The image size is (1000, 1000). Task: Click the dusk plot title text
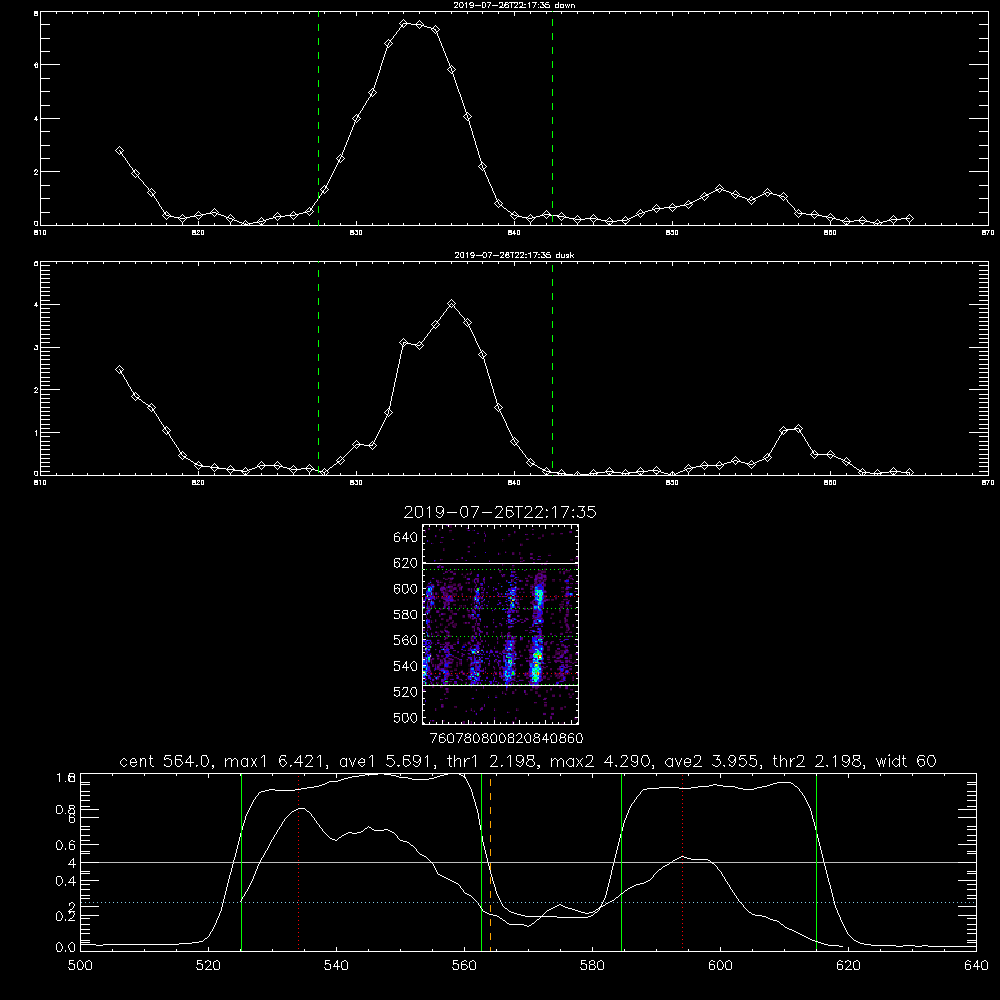click(514, 255)
